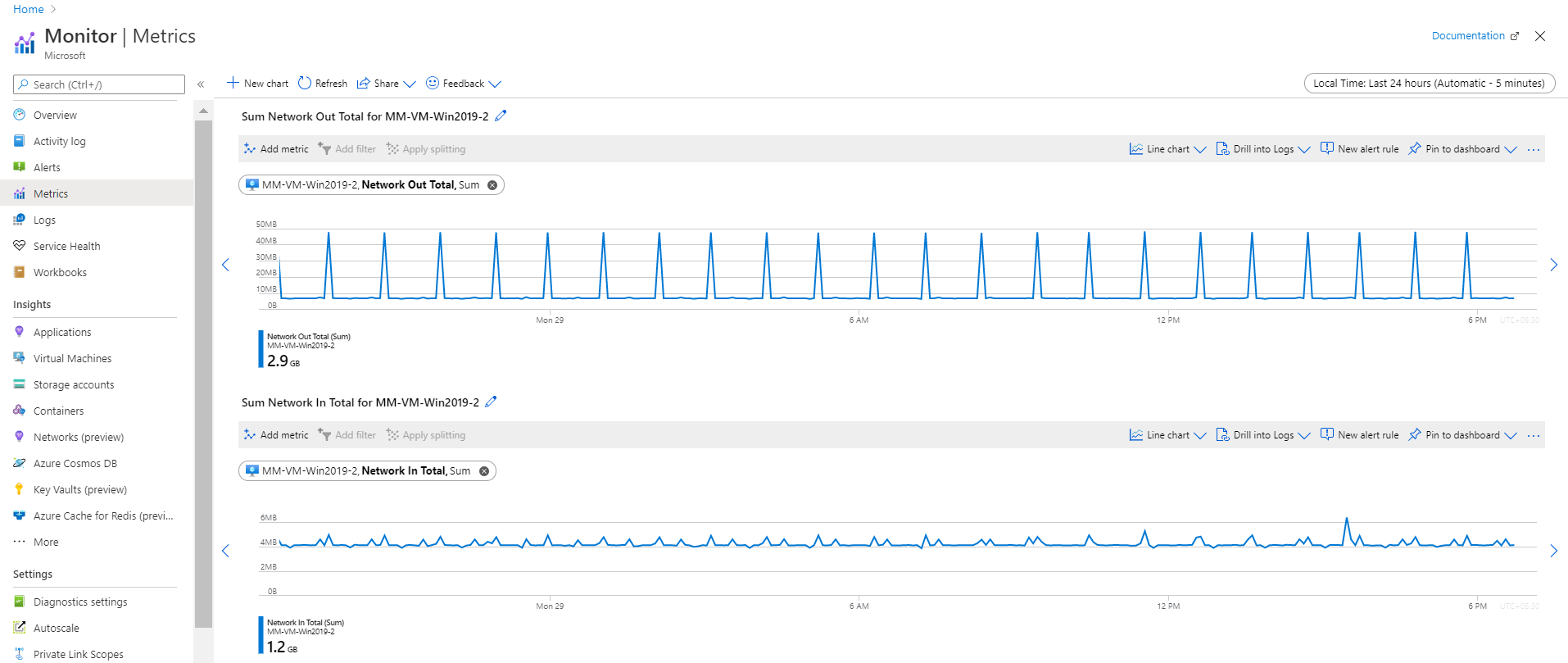Select Metrics in sidebar
Image resolution: width=1568 pixels, height=663 pixels.
coord(97,194)
